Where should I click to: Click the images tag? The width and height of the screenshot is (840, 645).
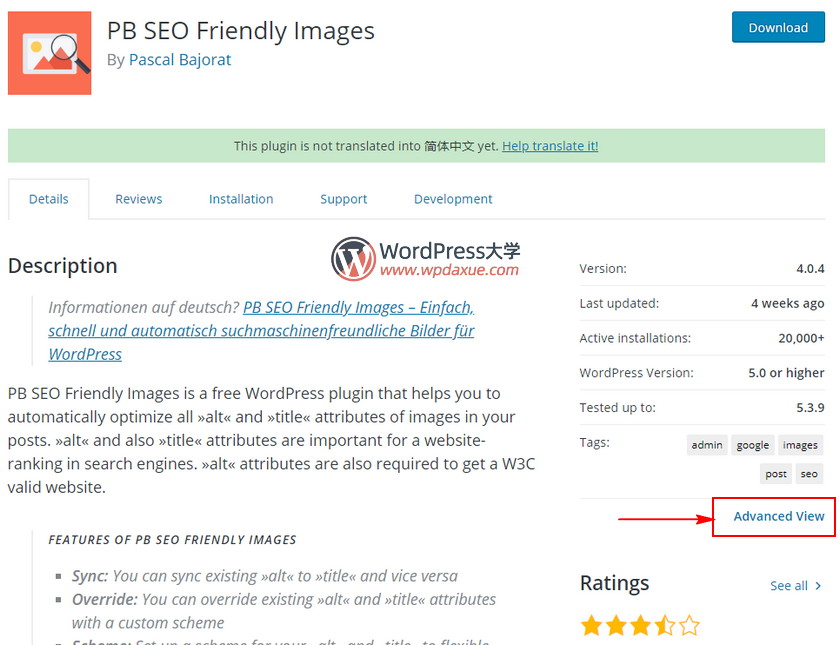click(800, 446)
